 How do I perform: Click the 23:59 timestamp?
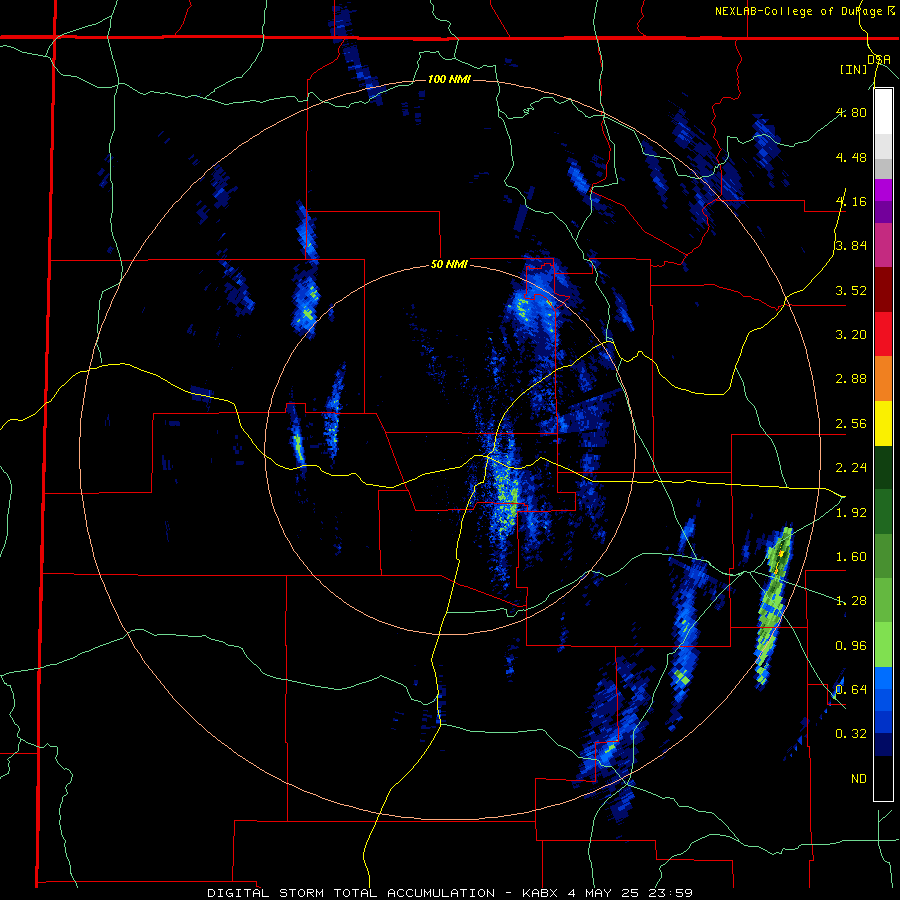[673, 893]
